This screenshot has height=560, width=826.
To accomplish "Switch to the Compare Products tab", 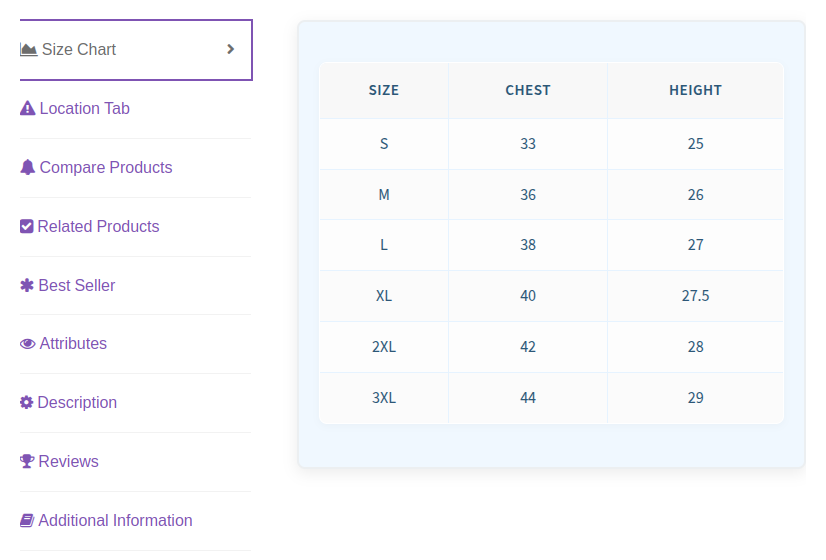I will 106,167.
